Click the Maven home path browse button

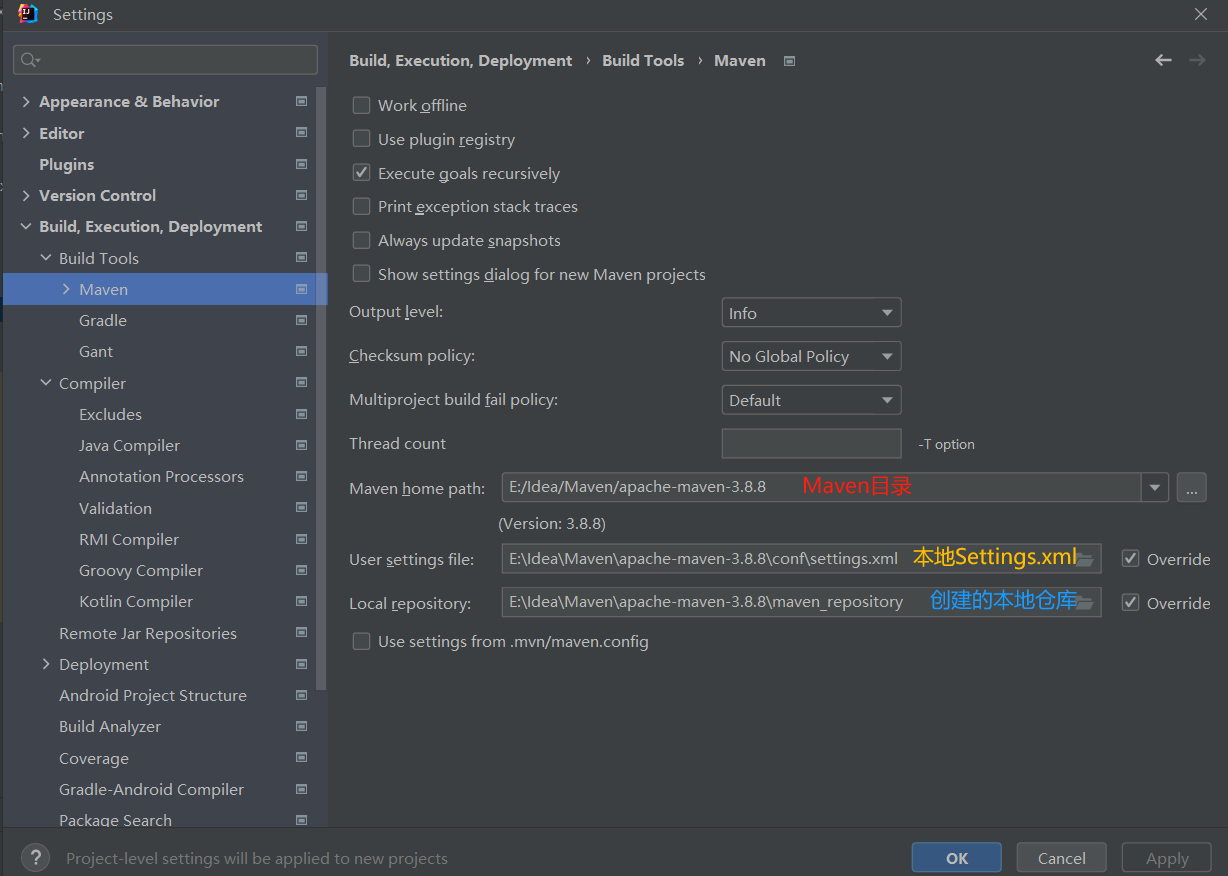click(x=1191, y=488)
